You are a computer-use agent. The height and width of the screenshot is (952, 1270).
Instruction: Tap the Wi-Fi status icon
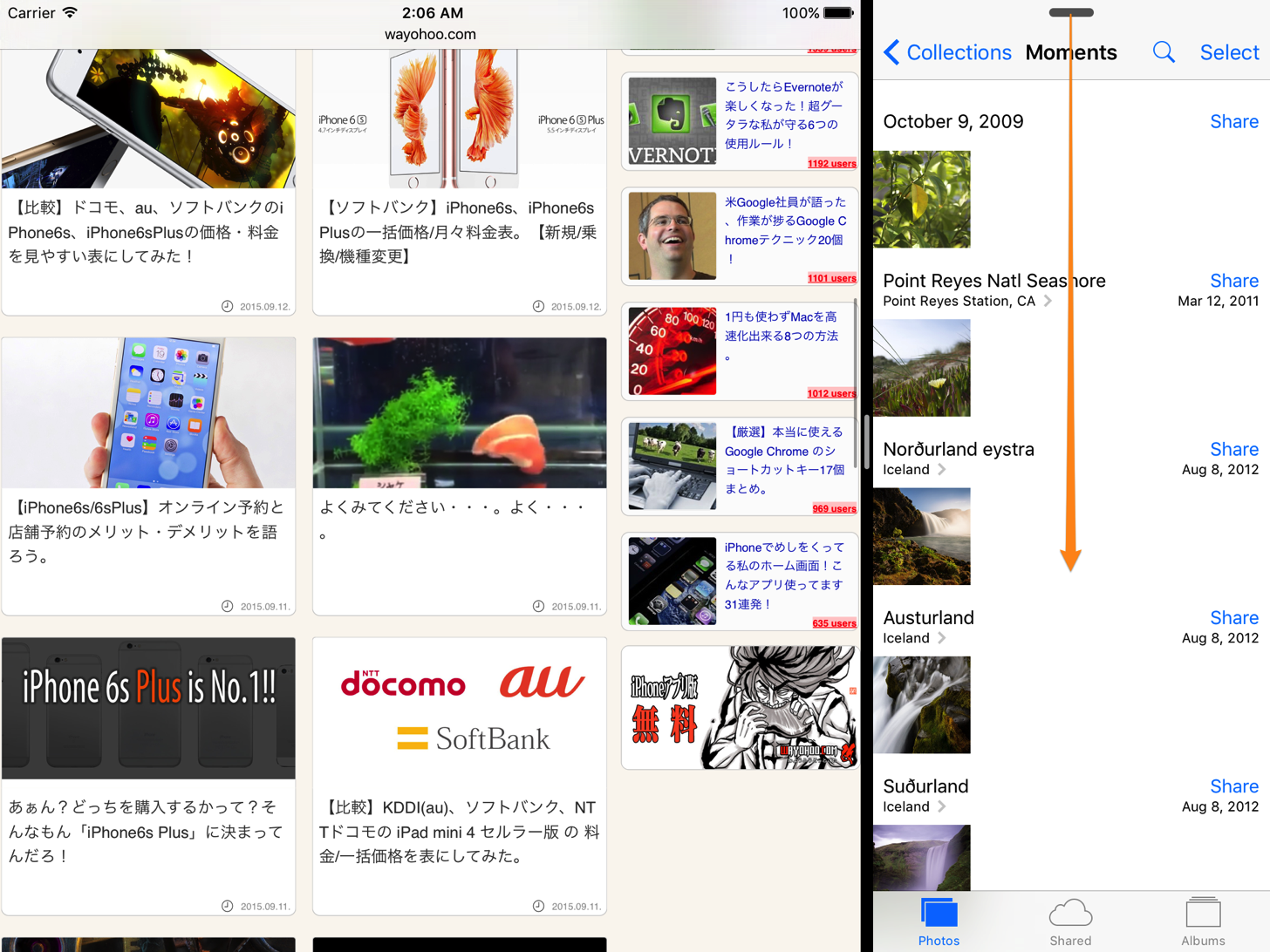(x=70, y=13)
